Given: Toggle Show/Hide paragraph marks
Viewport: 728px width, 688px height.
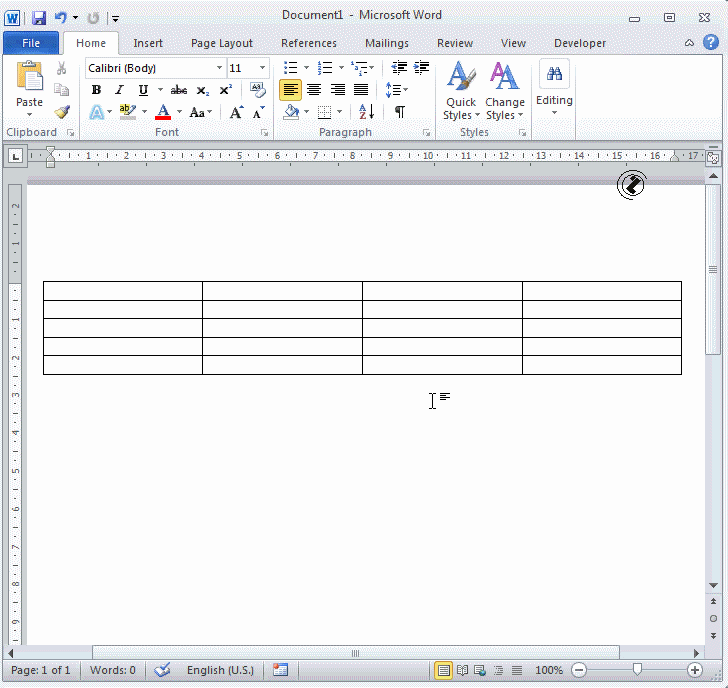Looking at the screenshot, I should point(399,112).
